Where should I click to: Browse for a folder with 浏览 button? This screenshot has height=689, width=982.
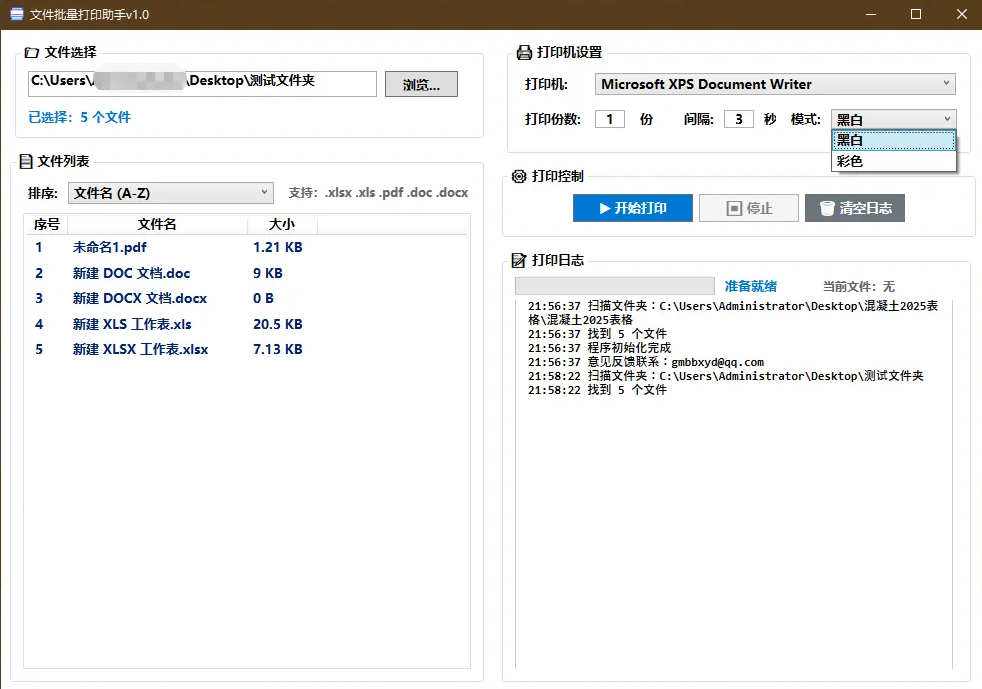coord(421,84)
